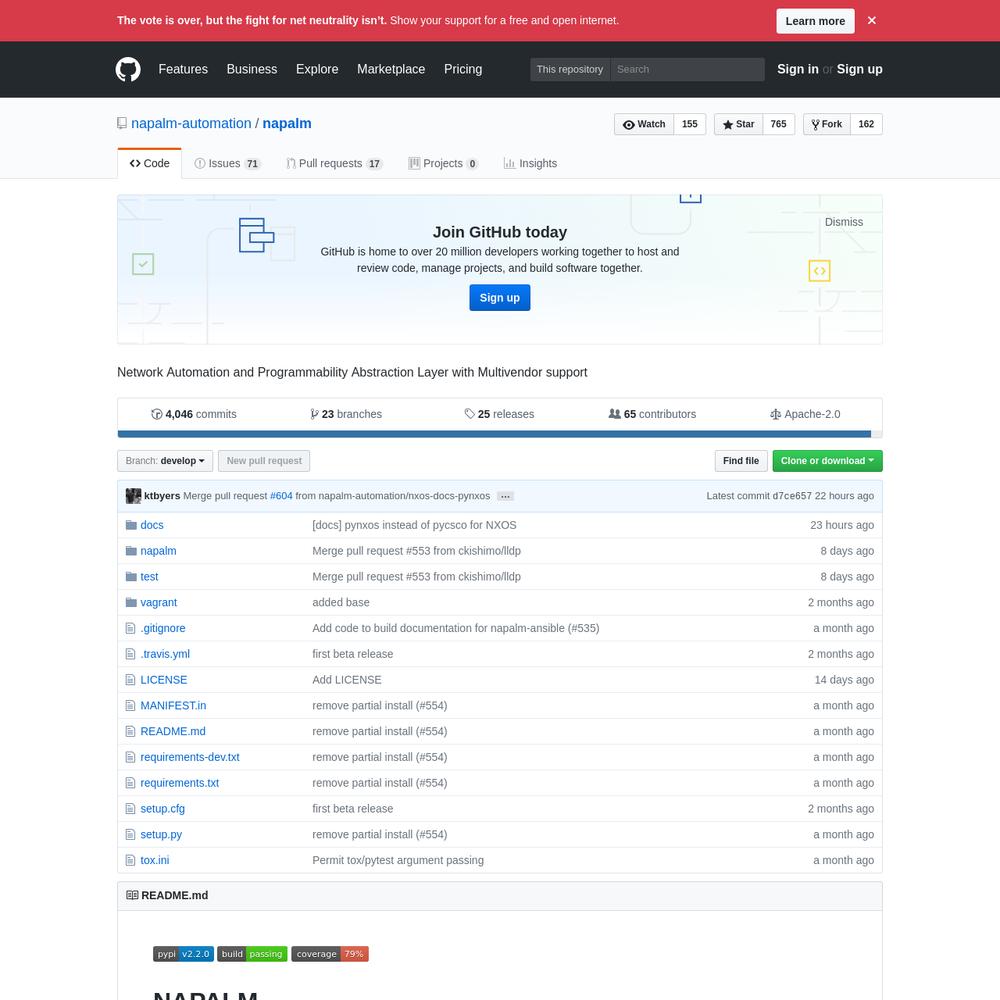View the 23 branches
Image resolution: width=1000 pixels, height=1000 pixels.
[x=346, y=414]
